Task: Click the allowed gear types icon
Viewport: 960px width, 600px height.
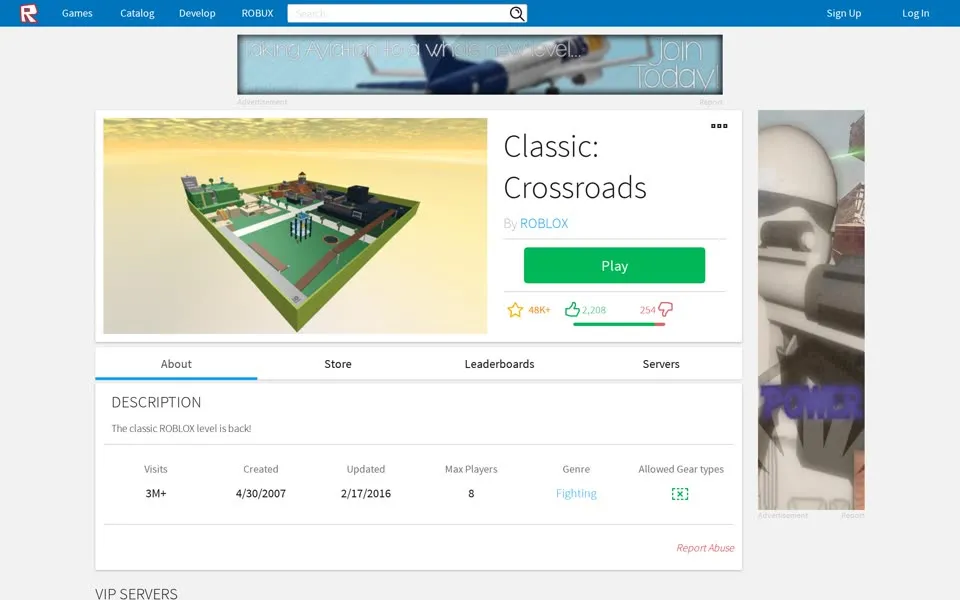Action: pyautogui.click(x=680, y=493)
